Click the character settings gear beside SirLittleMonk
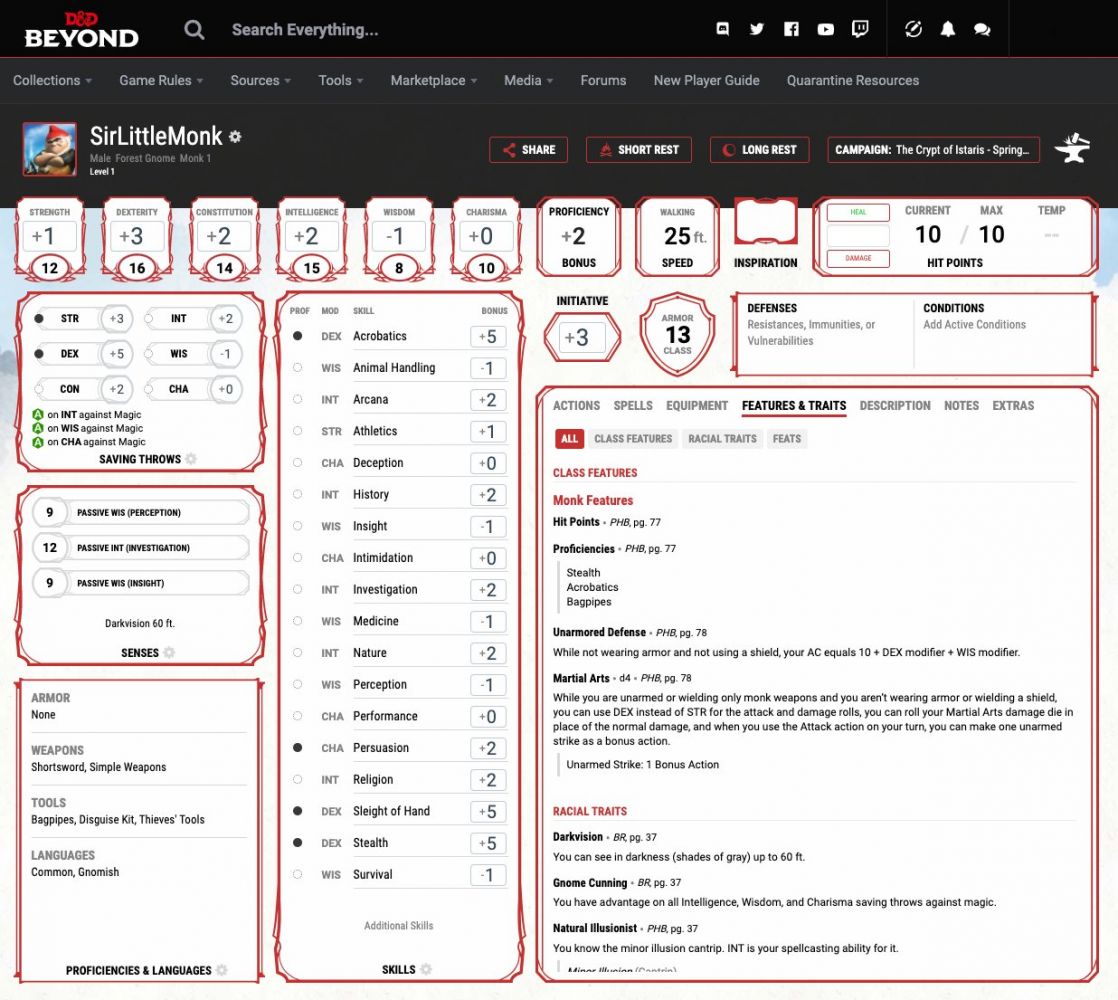1118x1000 pixels. pyautogui.click(x=235, y=136)
